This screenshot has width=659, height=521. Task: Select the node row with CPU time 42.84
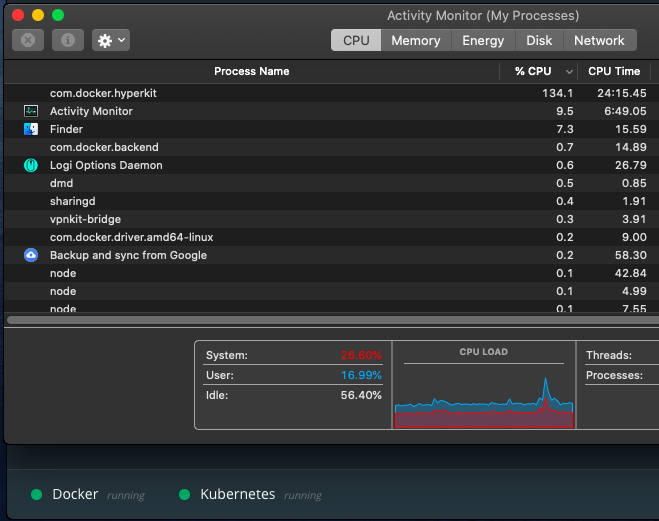pos(331,273)
